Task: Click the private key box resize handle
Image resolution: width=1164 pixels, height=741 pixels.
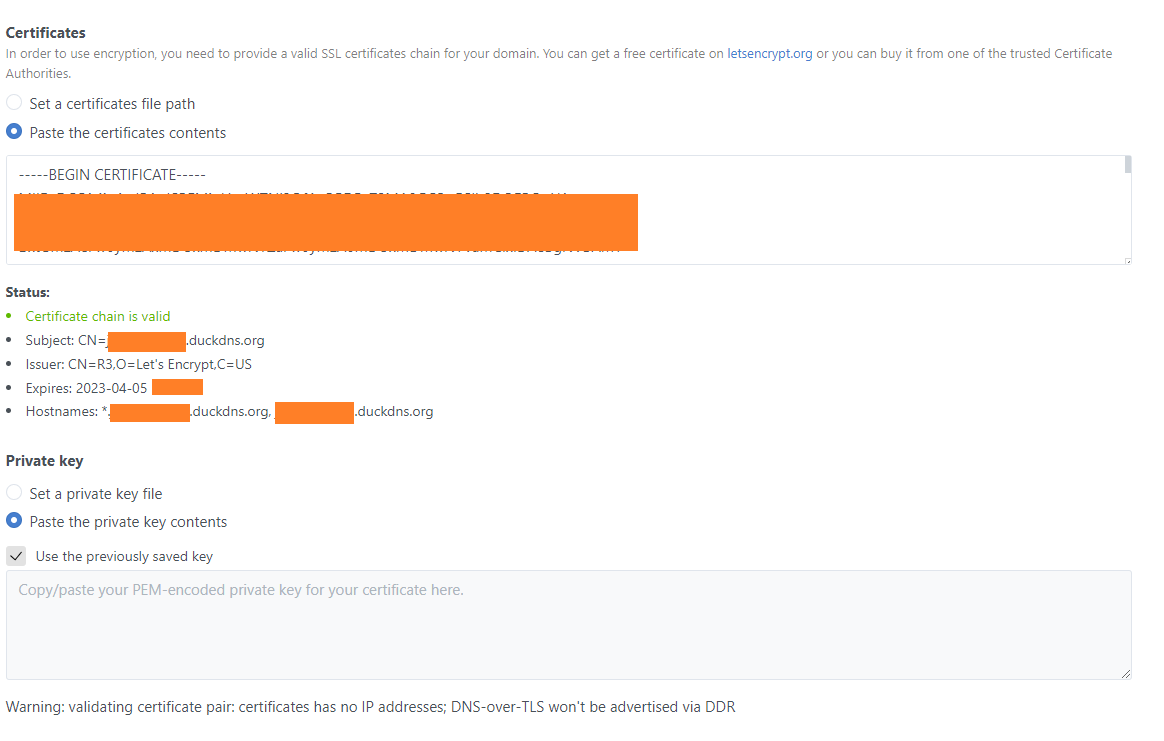Action: pyautogui.click(x=1124, y=672)
